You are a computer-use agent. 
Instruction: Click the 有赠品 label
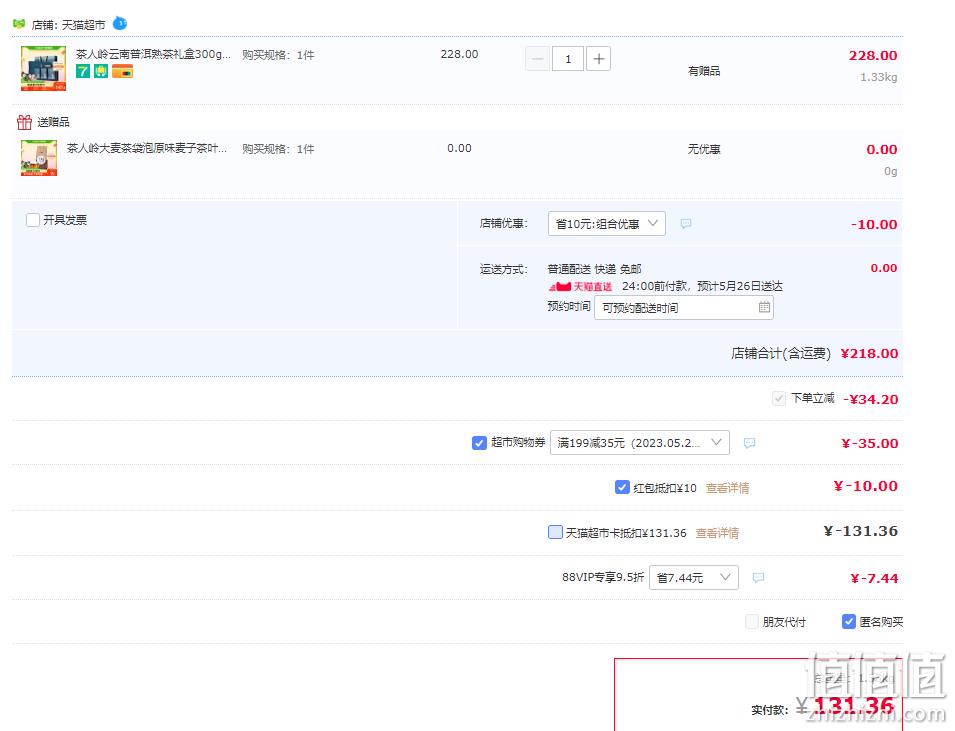click(x=704, y=71)
